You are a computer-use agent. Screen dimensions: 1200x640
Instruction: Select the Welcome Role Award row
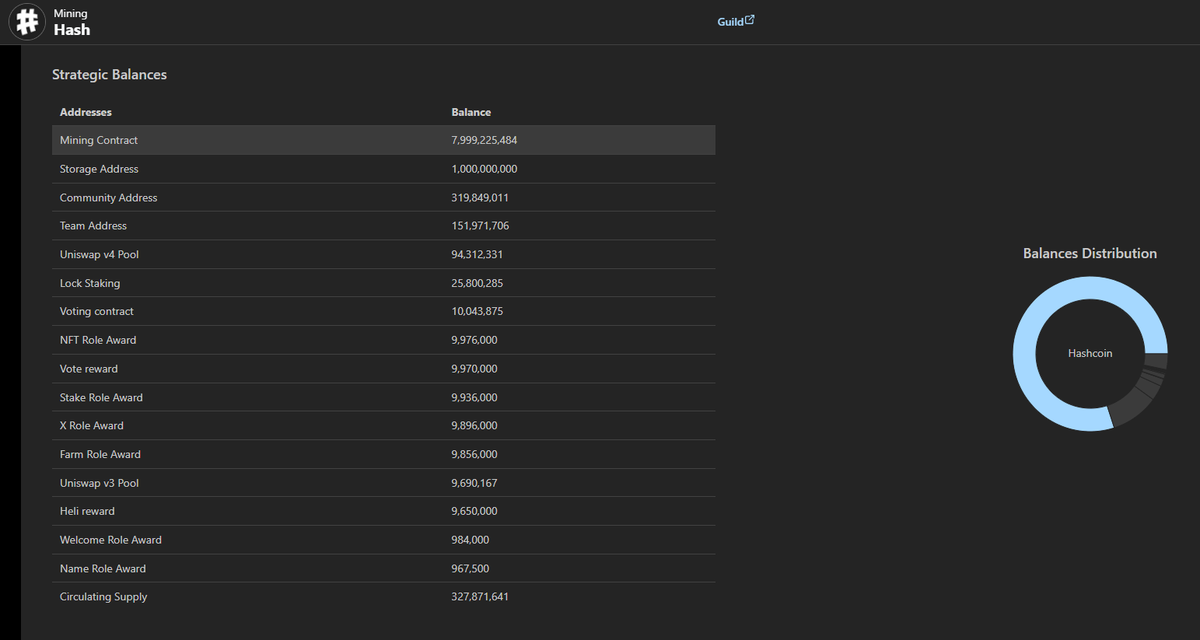383,540
